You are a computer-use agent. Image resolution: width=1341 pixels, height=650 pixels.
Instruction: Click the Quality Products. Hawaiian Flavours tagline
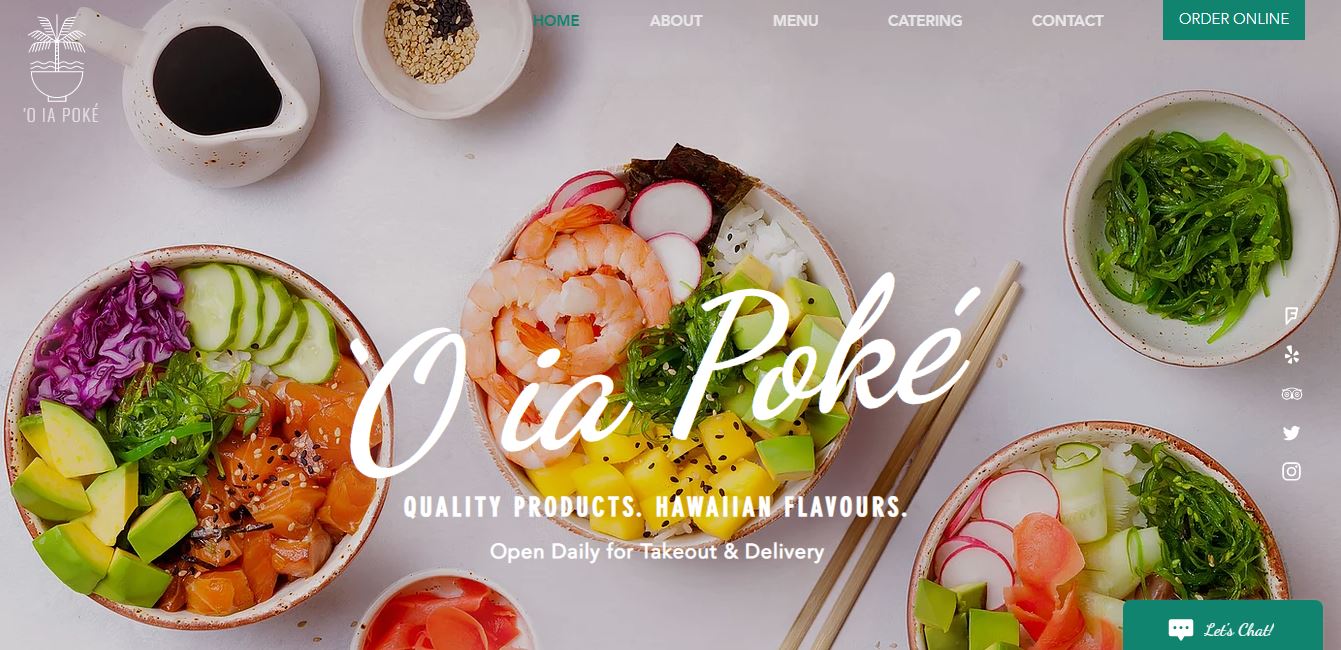click(656, 507)
